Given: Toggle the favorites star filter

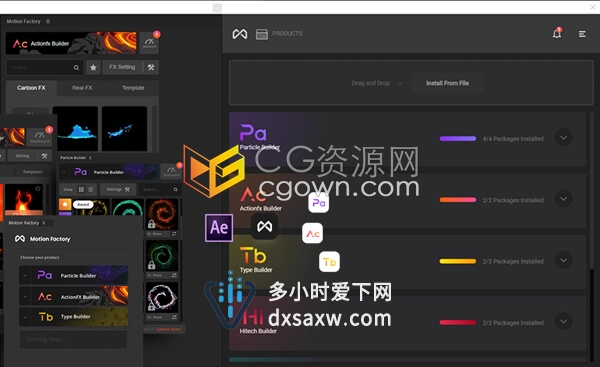Looking at the screenshot, I should pyautogui.click(x=93, y=68).
